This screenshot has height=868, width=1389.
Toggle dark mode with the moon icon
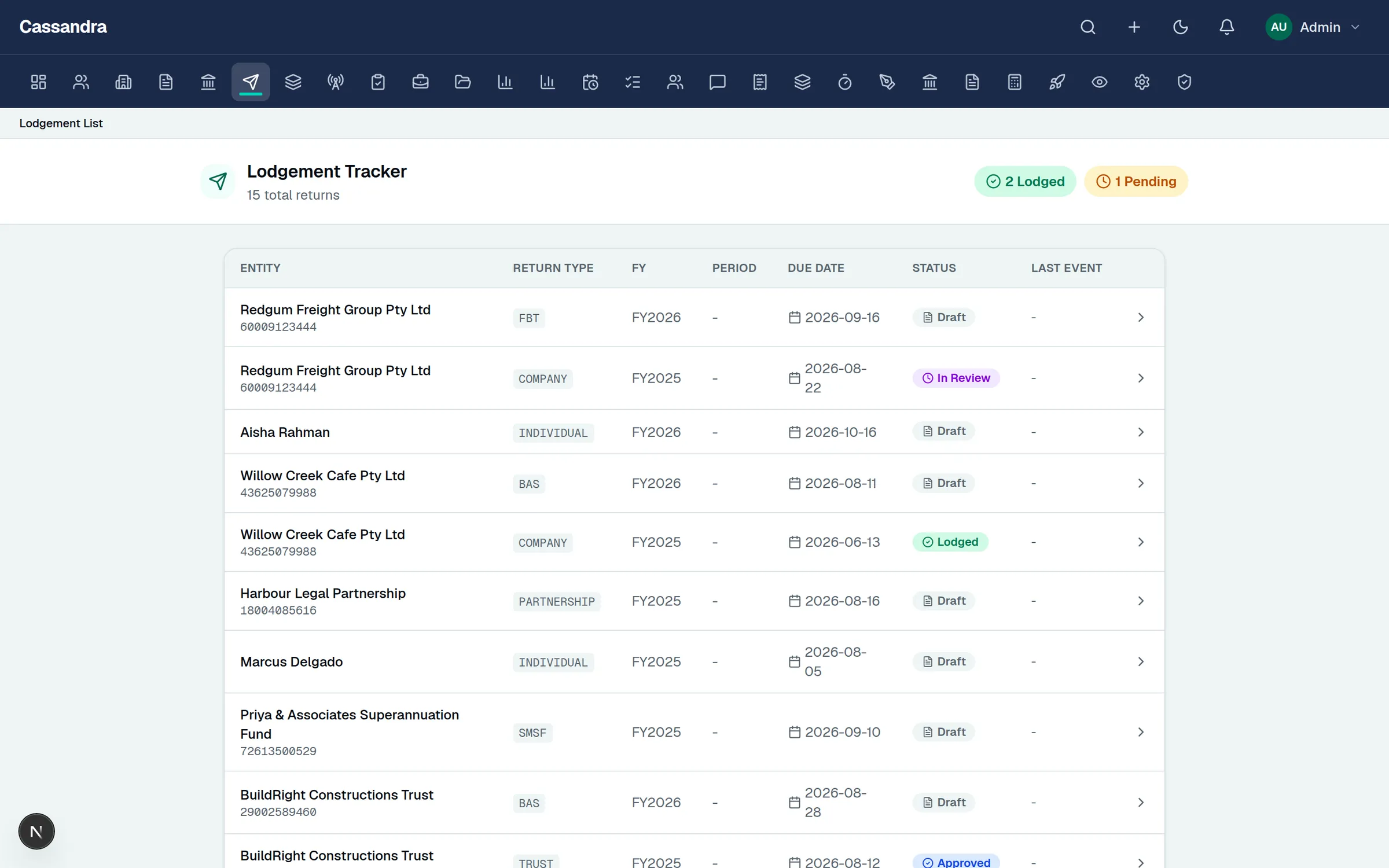pos(1181,27)
